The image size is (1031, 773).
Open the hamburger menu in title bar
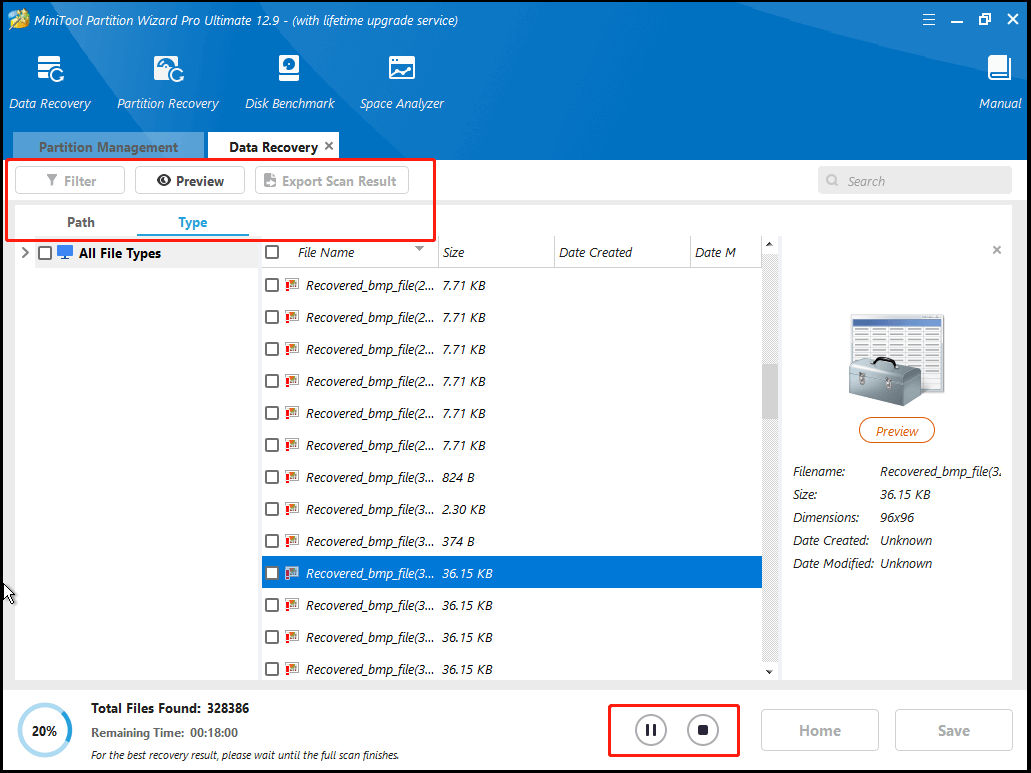928,20
